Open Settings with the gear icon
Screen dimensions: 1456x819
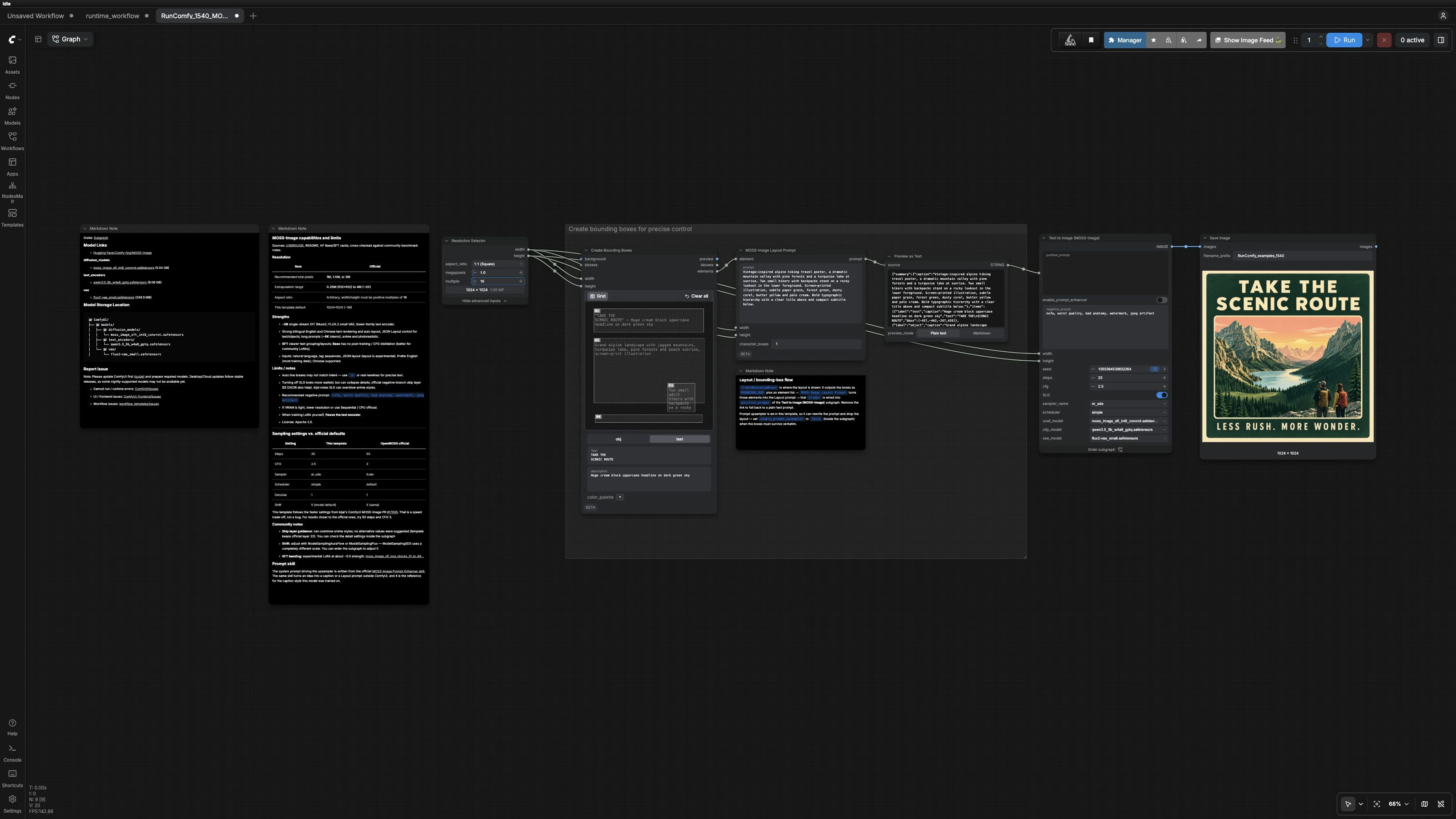point(12,804)
